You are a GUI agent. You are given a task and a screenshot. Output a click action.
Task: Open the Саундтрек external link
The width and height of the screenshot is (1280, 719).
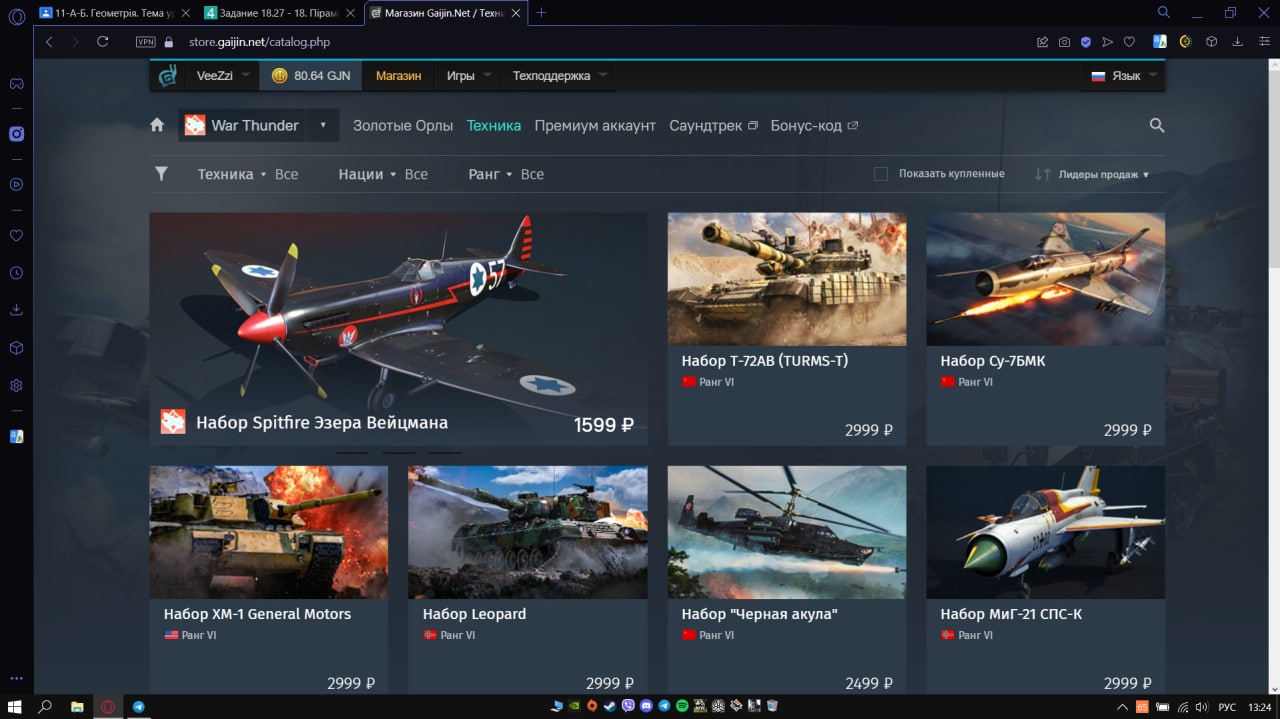tap(713, 125)
